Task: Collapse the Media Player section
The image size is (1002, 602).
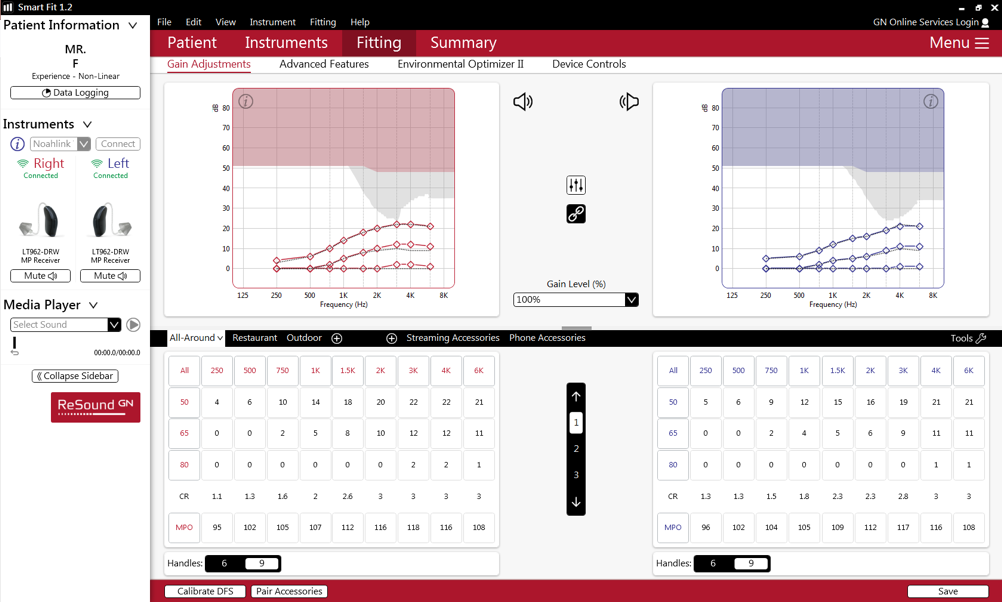Action: click(x=93, y=305)
